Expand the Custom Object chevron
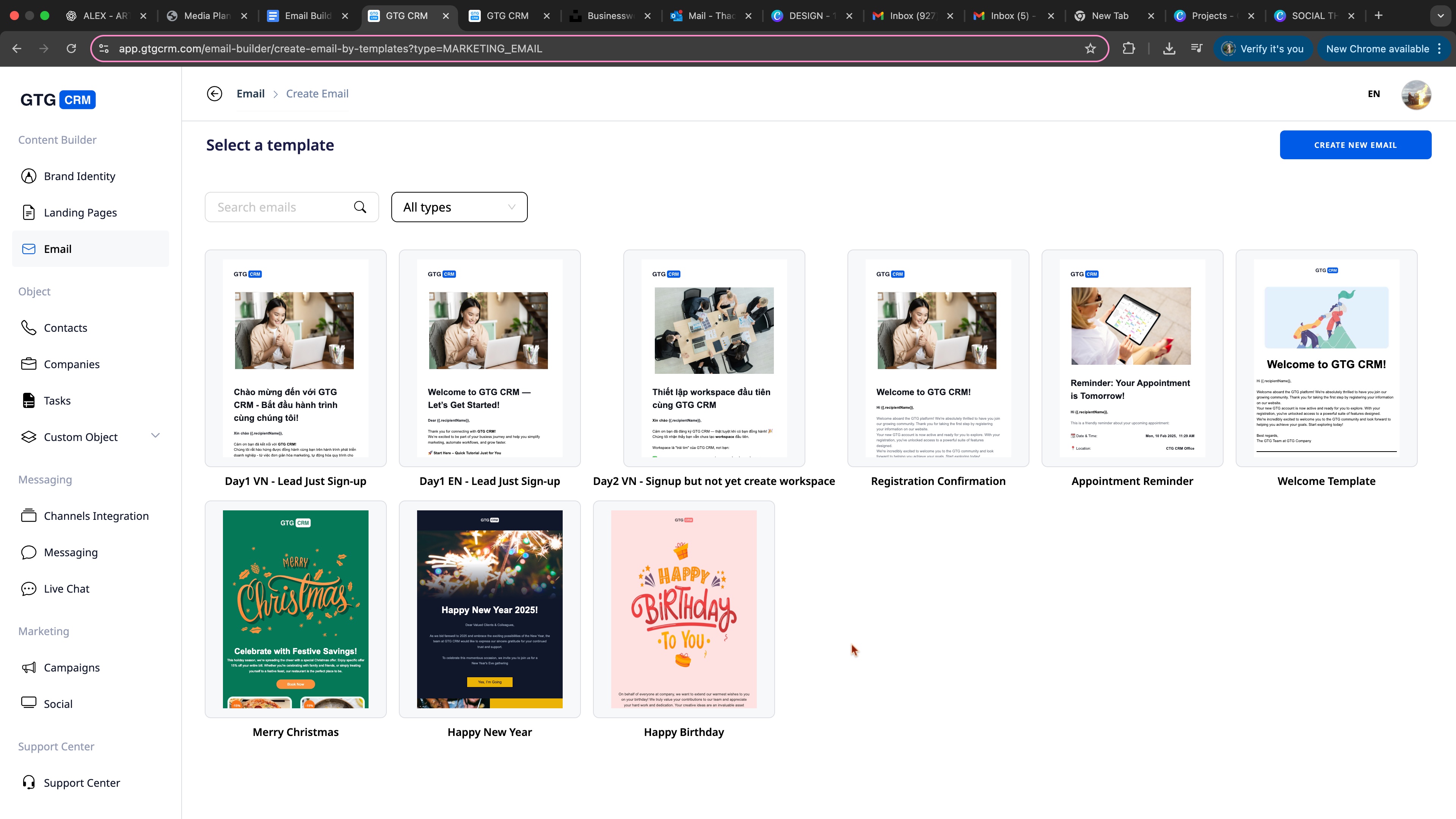 [155, 436]
